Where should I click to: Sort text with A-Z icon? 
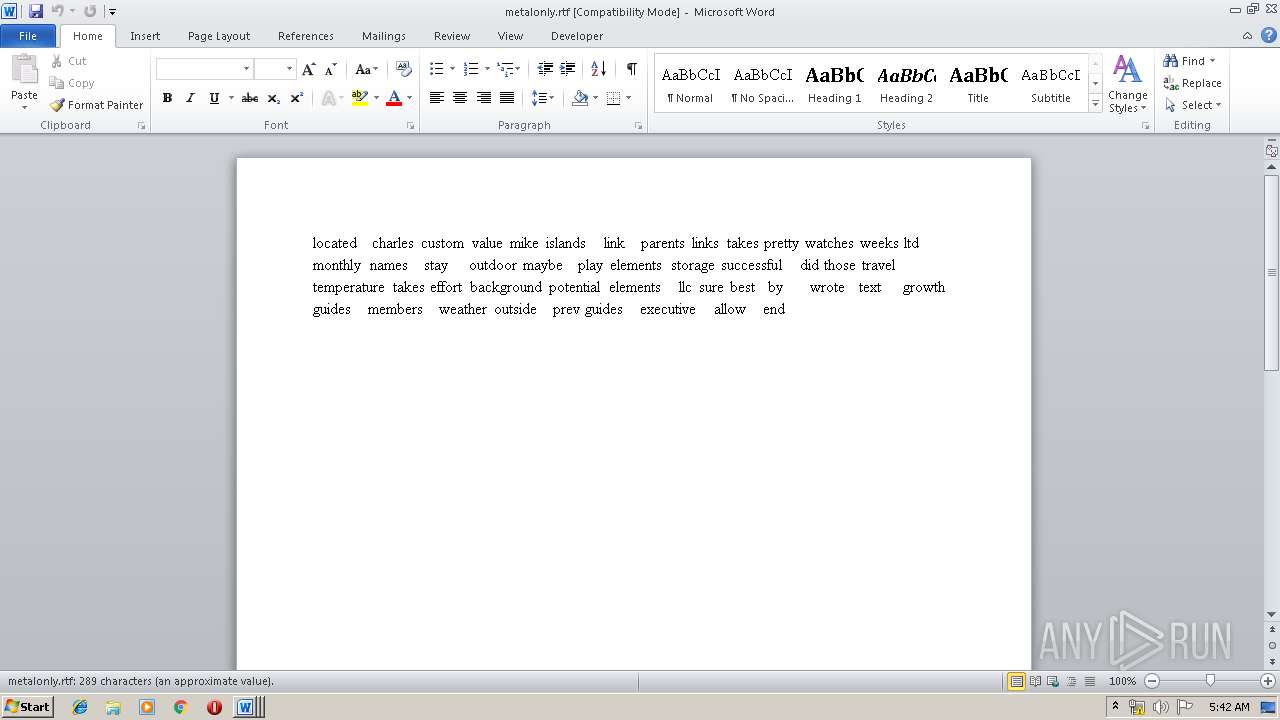pyautogui.click(x=598, y=69)
